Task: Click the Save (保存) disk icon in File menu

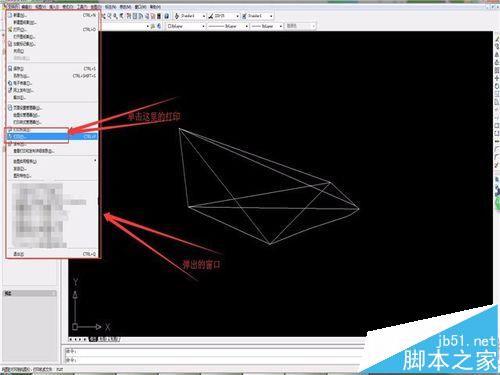Action: 10,69
